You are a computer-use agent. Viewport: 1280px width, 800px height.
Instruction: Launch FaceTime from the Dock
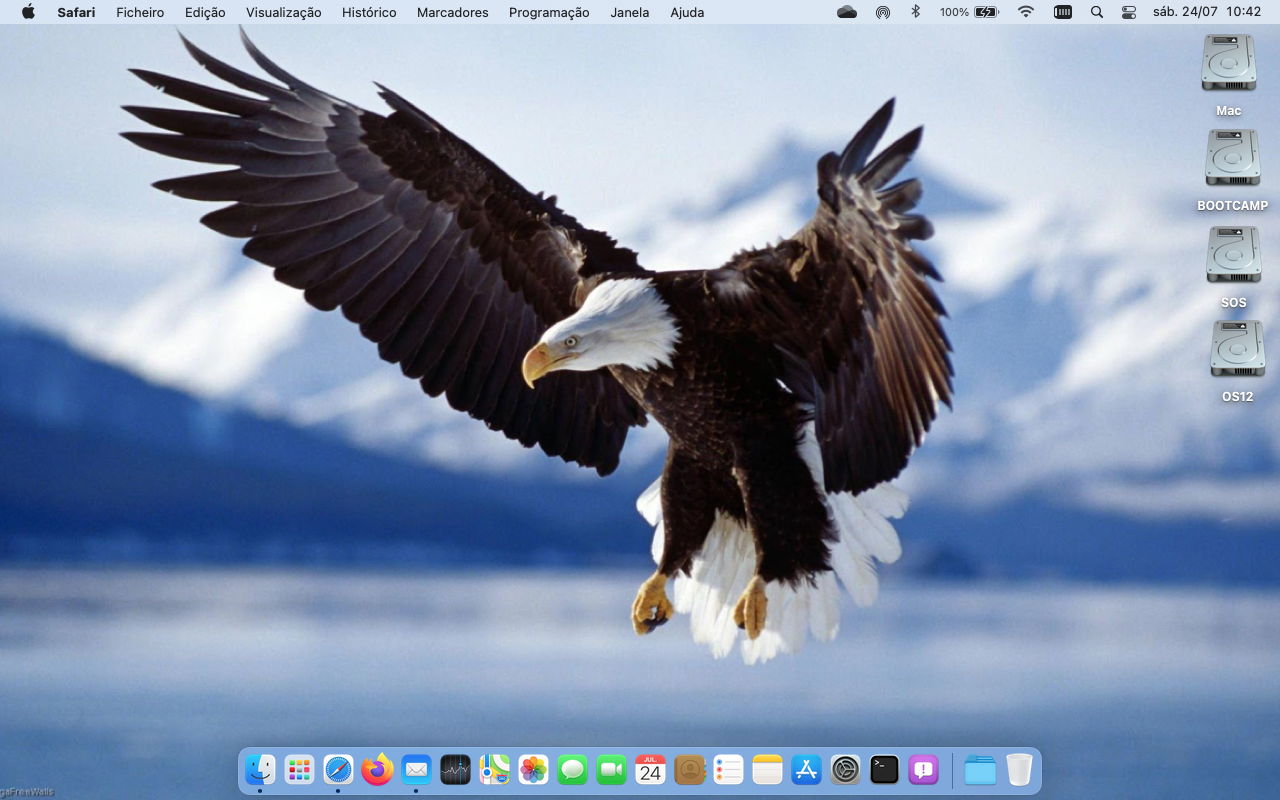(611, 770)
